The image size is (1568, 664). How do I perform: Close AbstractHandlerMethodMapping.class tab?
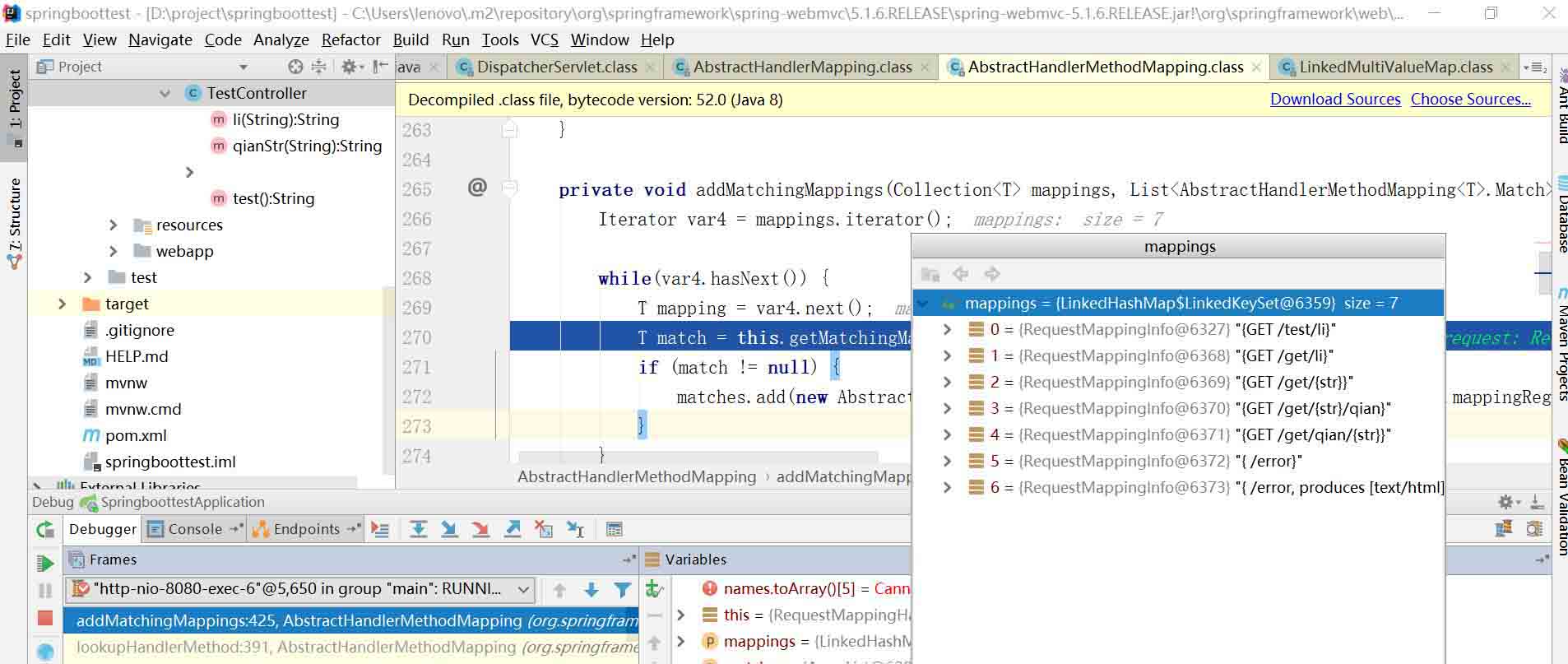click(1256, 67)
